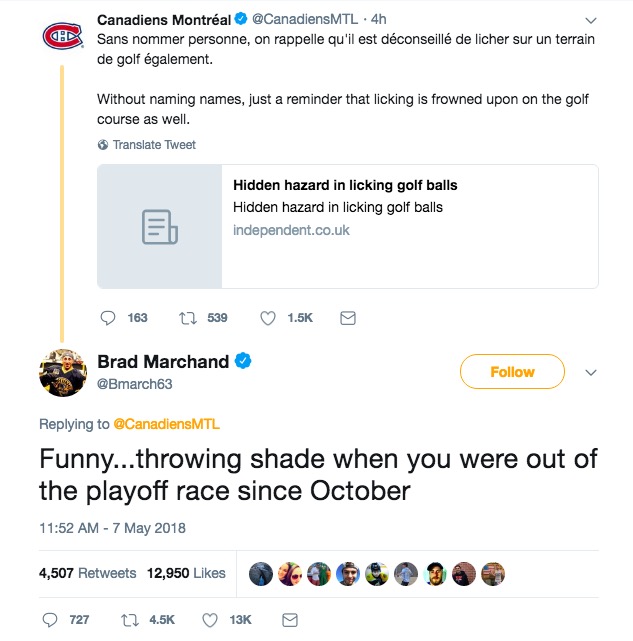Open the 7 May 2018 tweet timestamp
The image size is (633, 641).
tap(112, 528)
